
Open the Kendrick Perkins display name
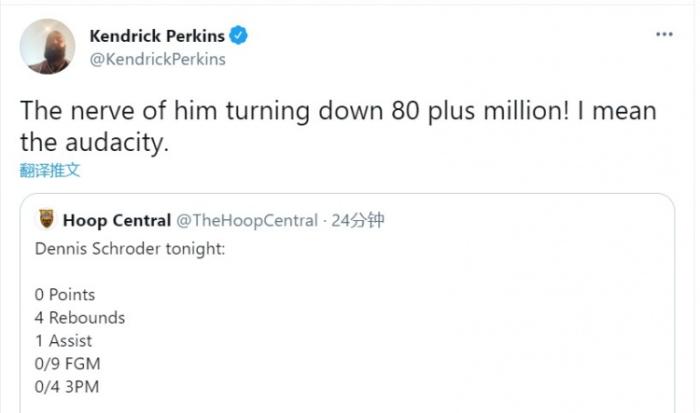157,36
